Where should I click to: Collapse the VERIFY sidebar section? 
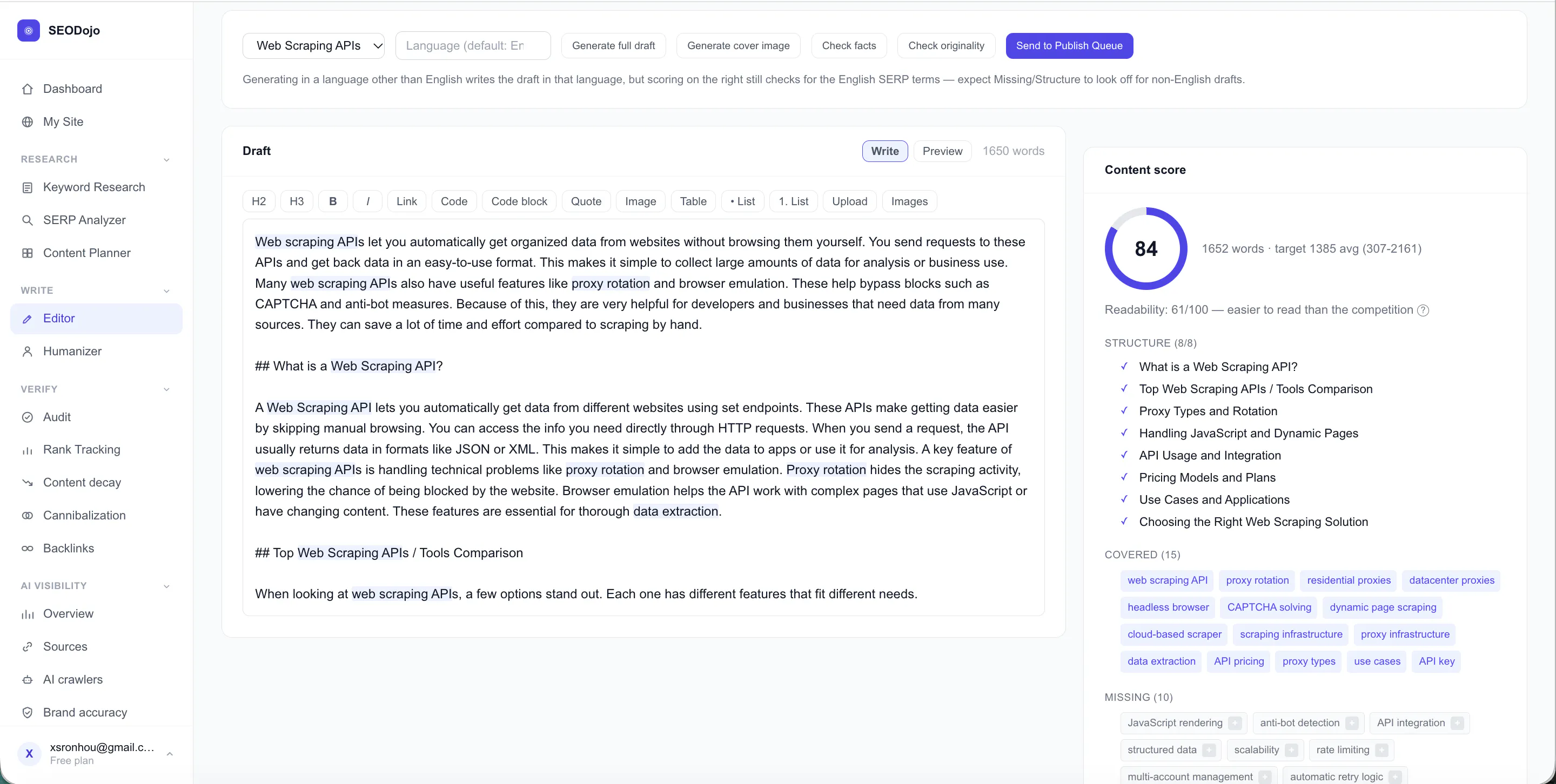[167, 389]
